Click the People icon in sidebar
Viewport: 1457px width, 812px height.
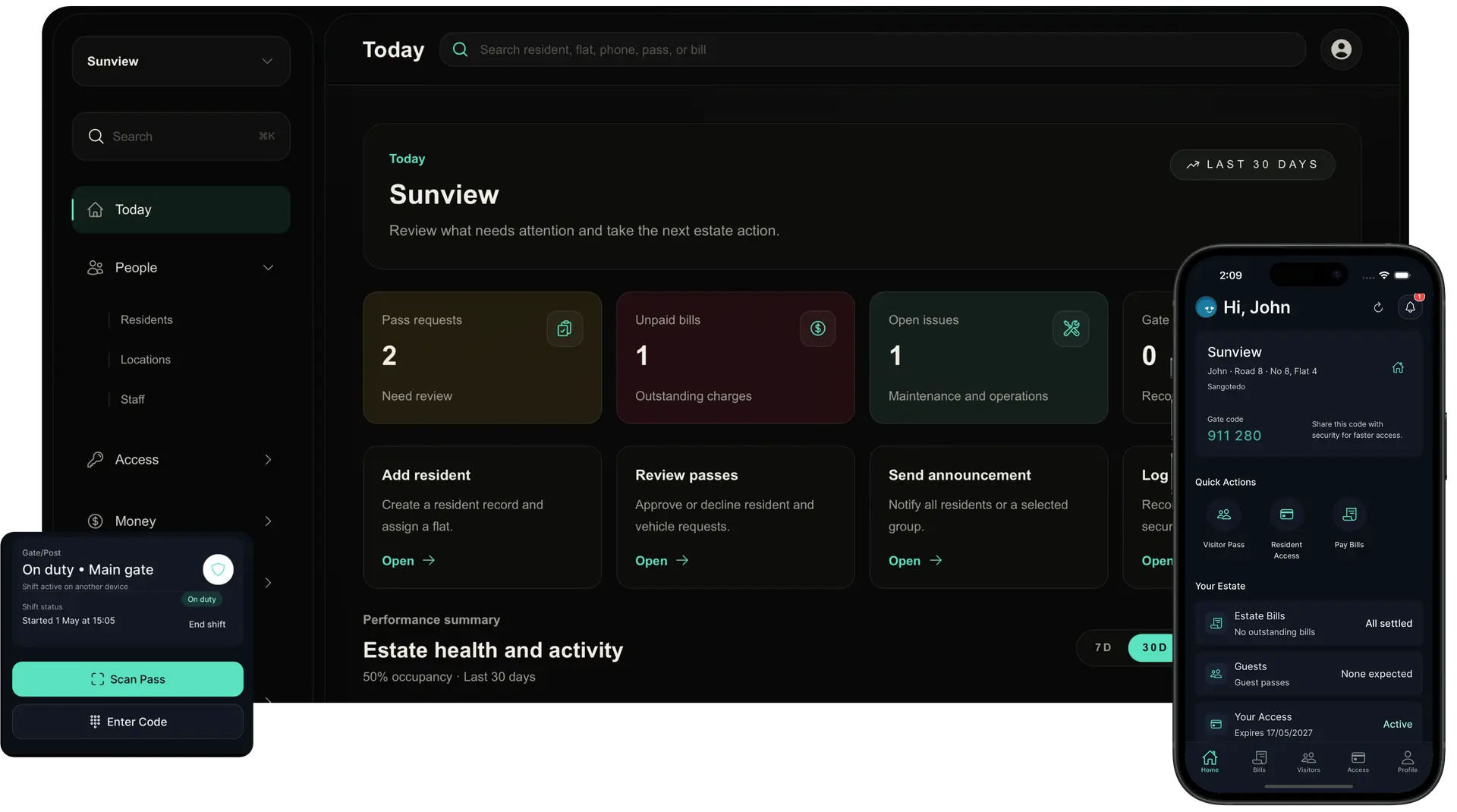[95, 268]
